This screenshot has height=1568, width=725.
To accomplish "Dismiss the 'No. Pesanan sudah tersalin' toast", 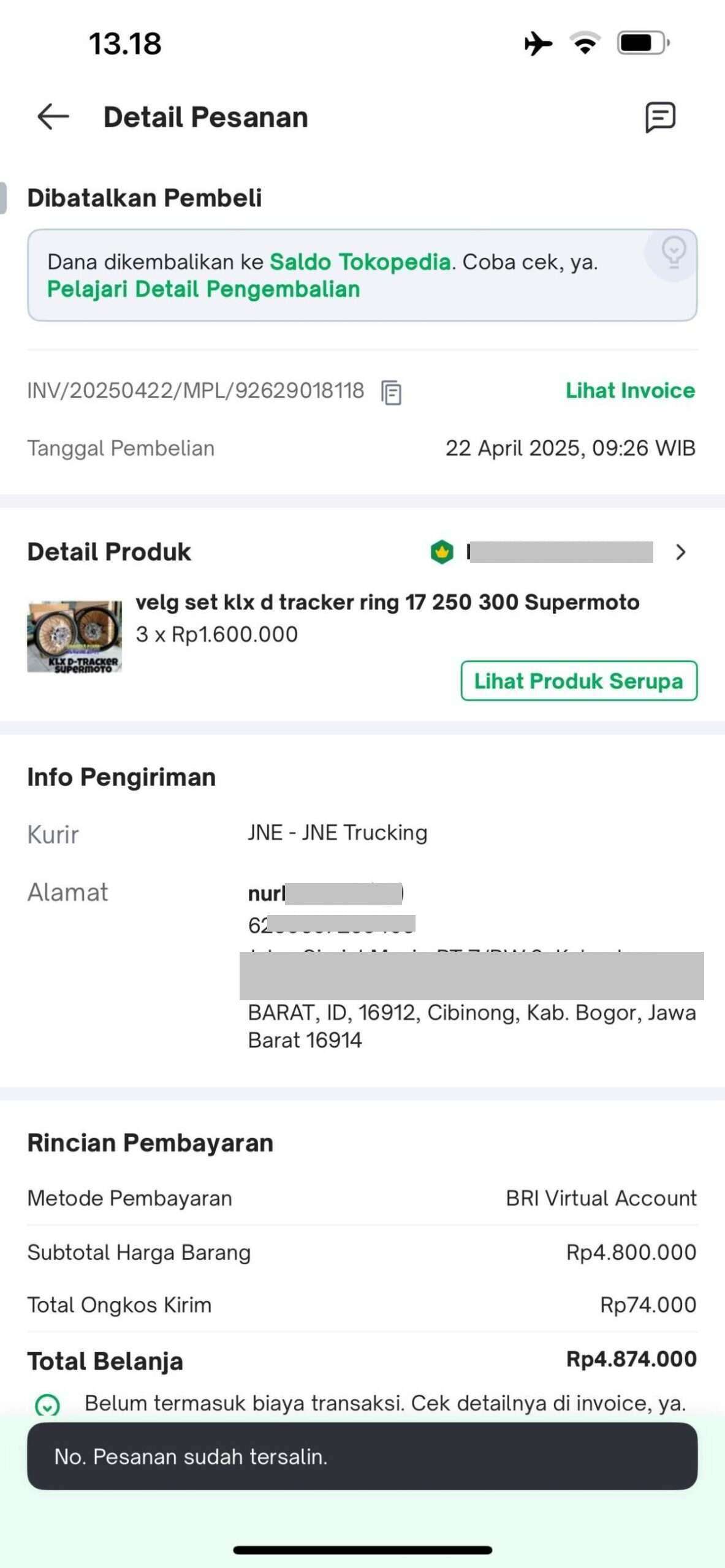I will point(362,1456).
